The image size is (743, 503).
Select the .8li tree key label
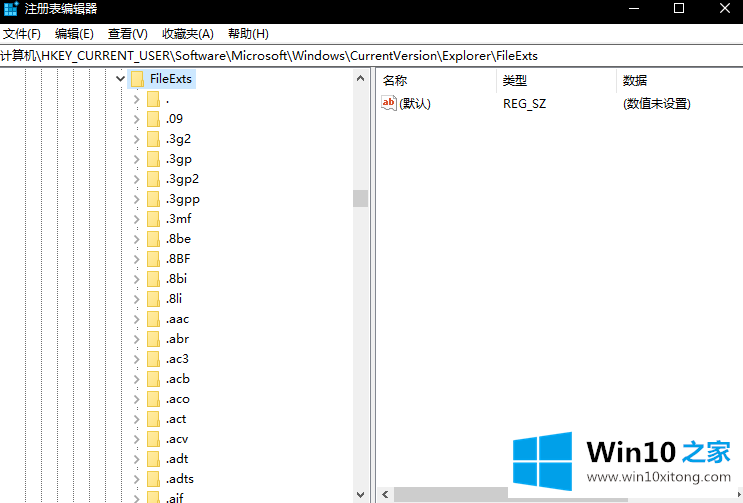174,299
